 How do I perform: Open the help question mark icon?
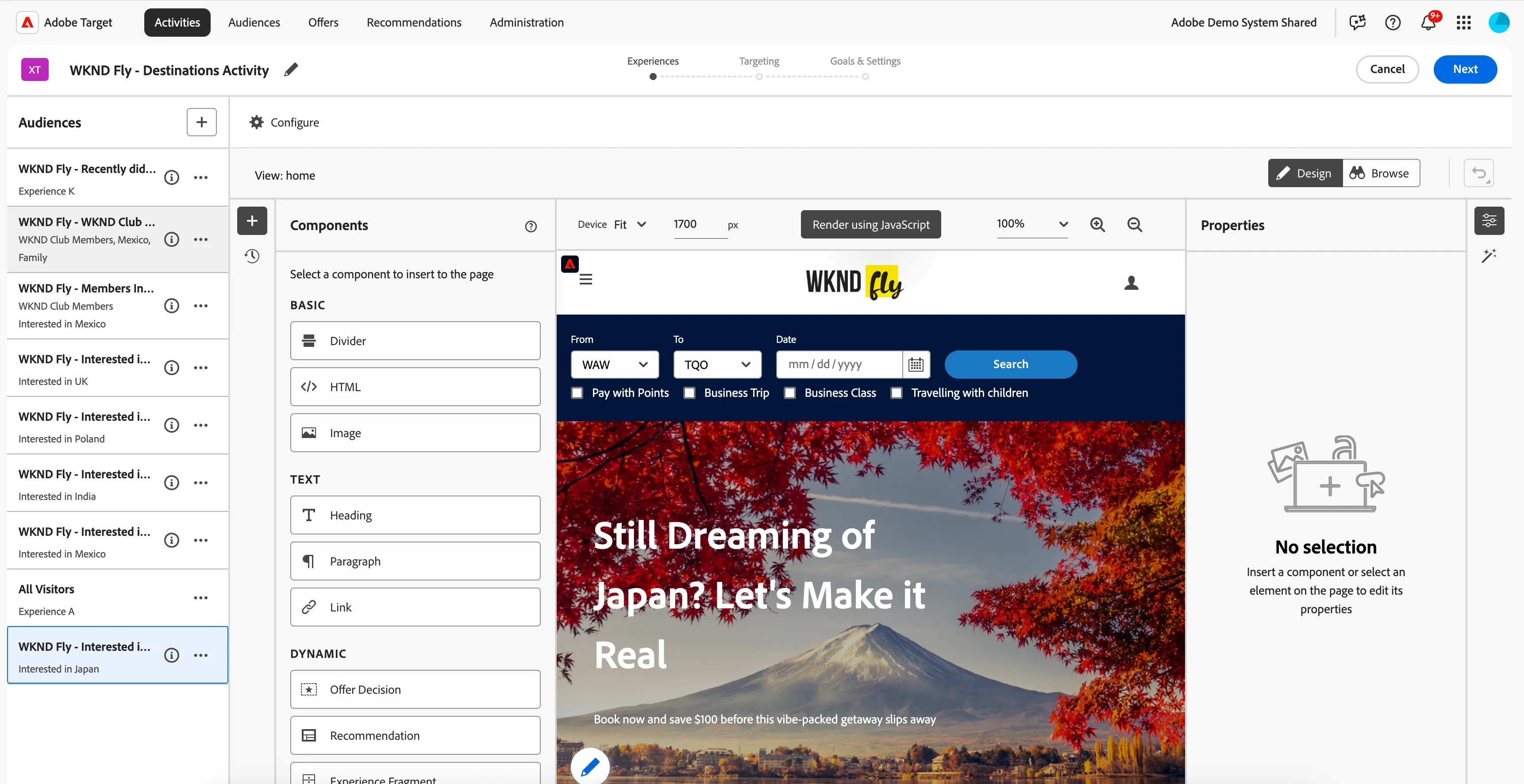pyautogui.click(x=1393, y=23)
